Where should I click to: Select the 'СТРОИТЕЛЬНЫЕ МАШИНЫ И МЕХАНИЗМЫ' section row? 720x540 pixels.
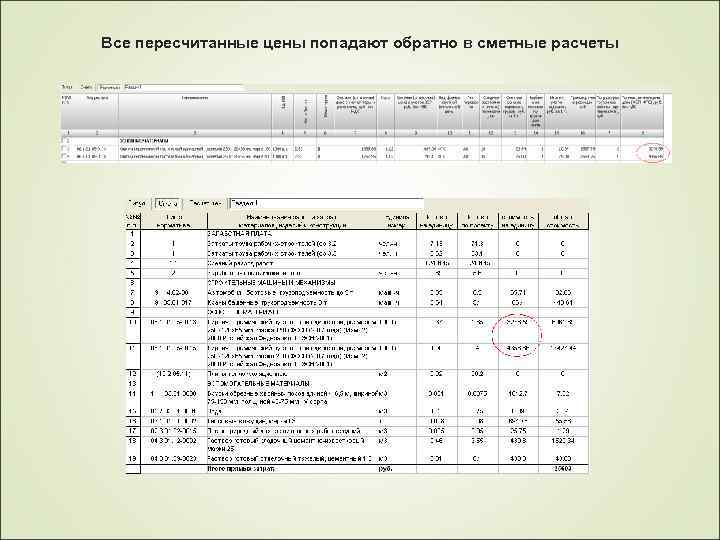(x=271, y=283)
